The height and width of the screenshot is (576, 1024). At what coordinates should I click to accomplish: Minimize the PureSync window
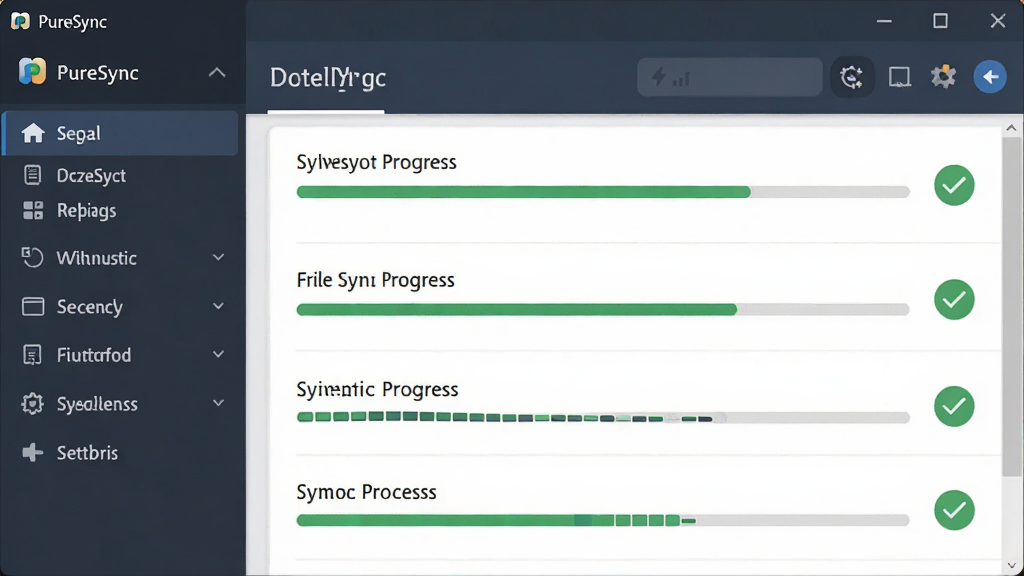click(884, 22)
